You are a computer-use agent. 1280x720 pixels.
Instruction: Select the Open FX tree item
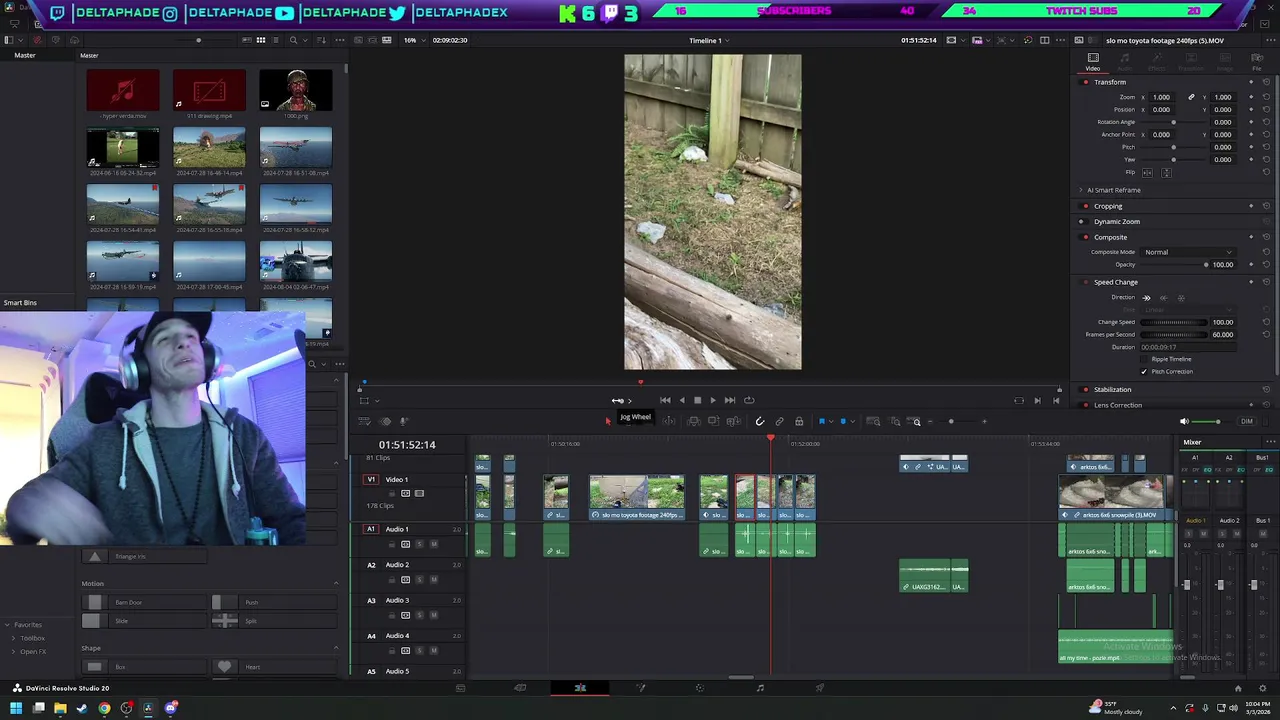point(33,652)
